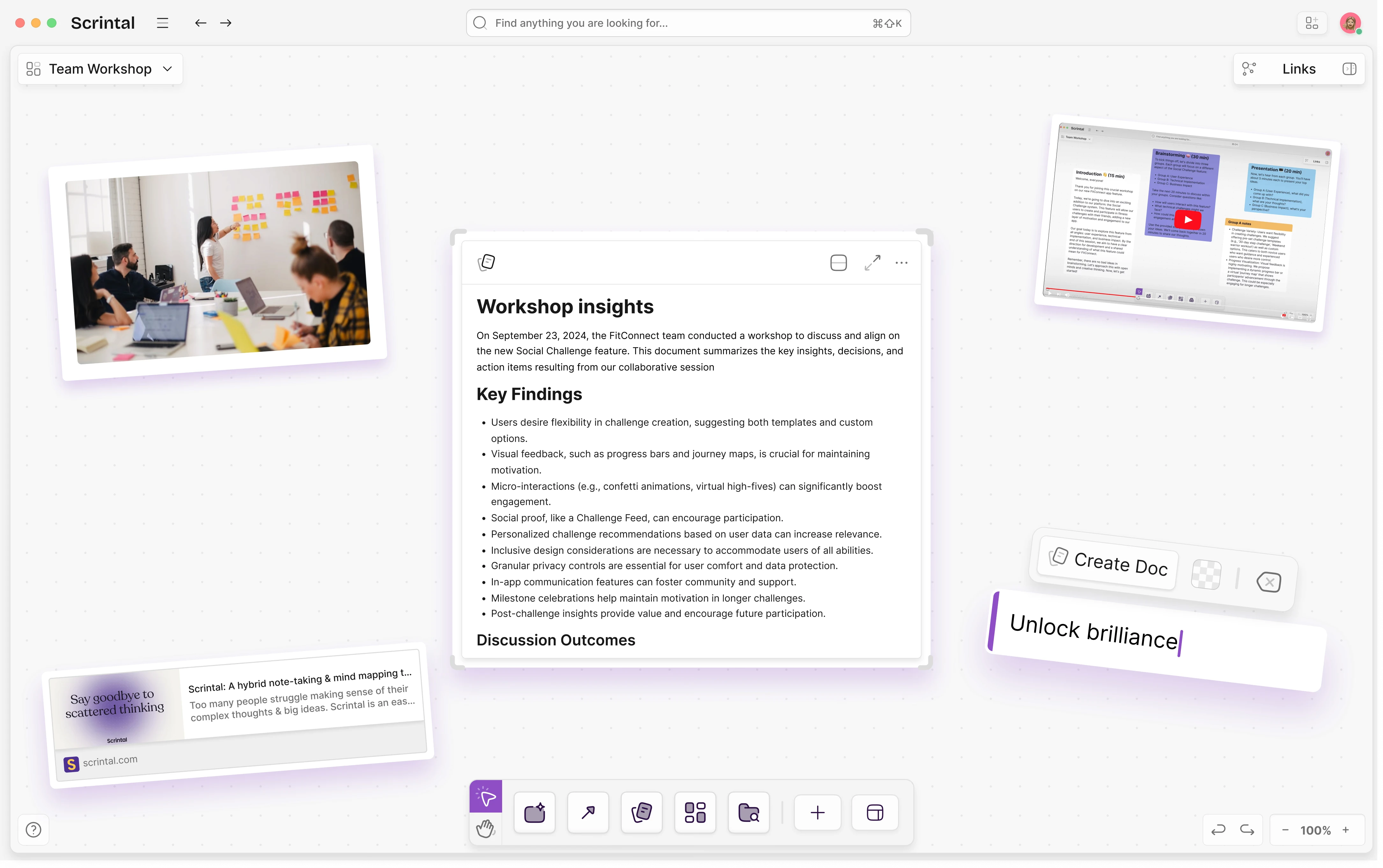Click the AI card tool icon
The image size is (1383, 868).
click(534, 813)
